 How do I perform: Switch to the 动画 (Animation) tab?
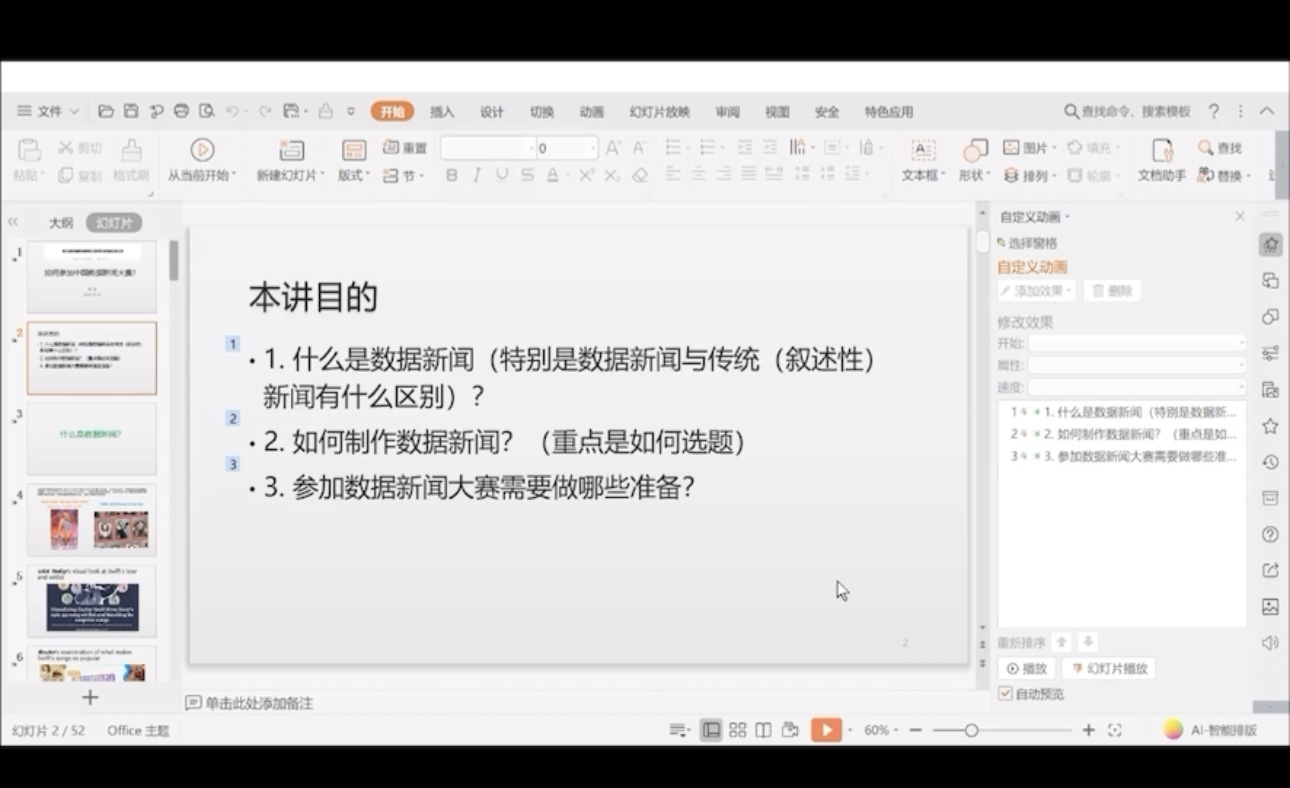click(x=591, y=112)
